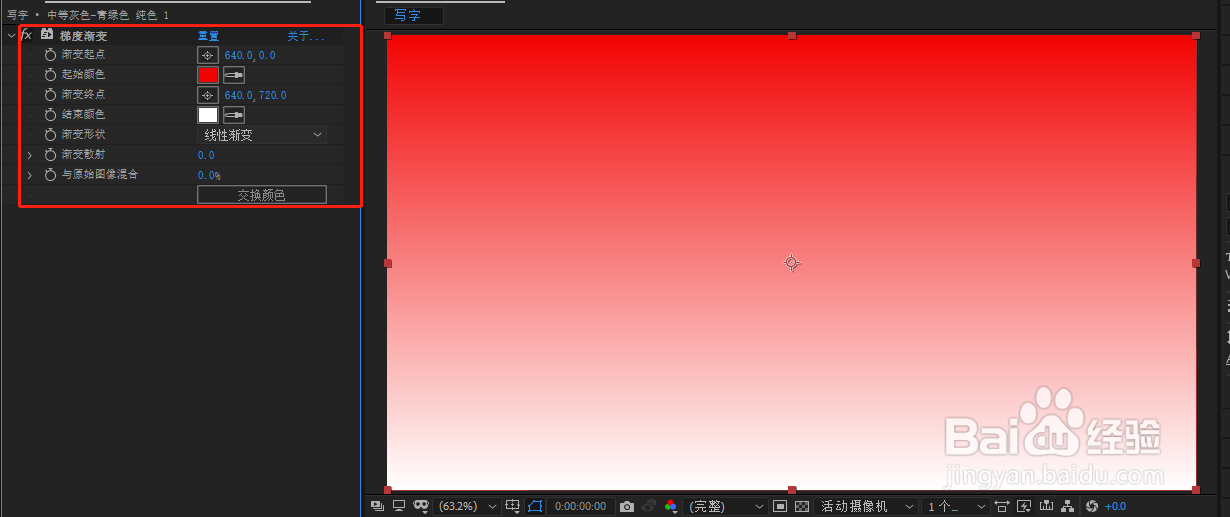Toggle the mask visibility icon beside the timecode

[535, 506]
